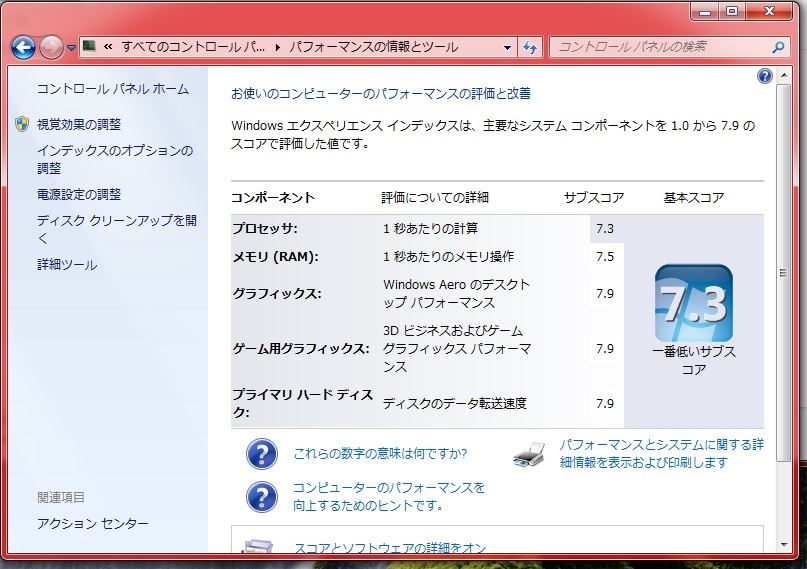The width and height of the screenshot is (807, 569).
Task: Click the サブスコア column header
Action: click(593, 198)
